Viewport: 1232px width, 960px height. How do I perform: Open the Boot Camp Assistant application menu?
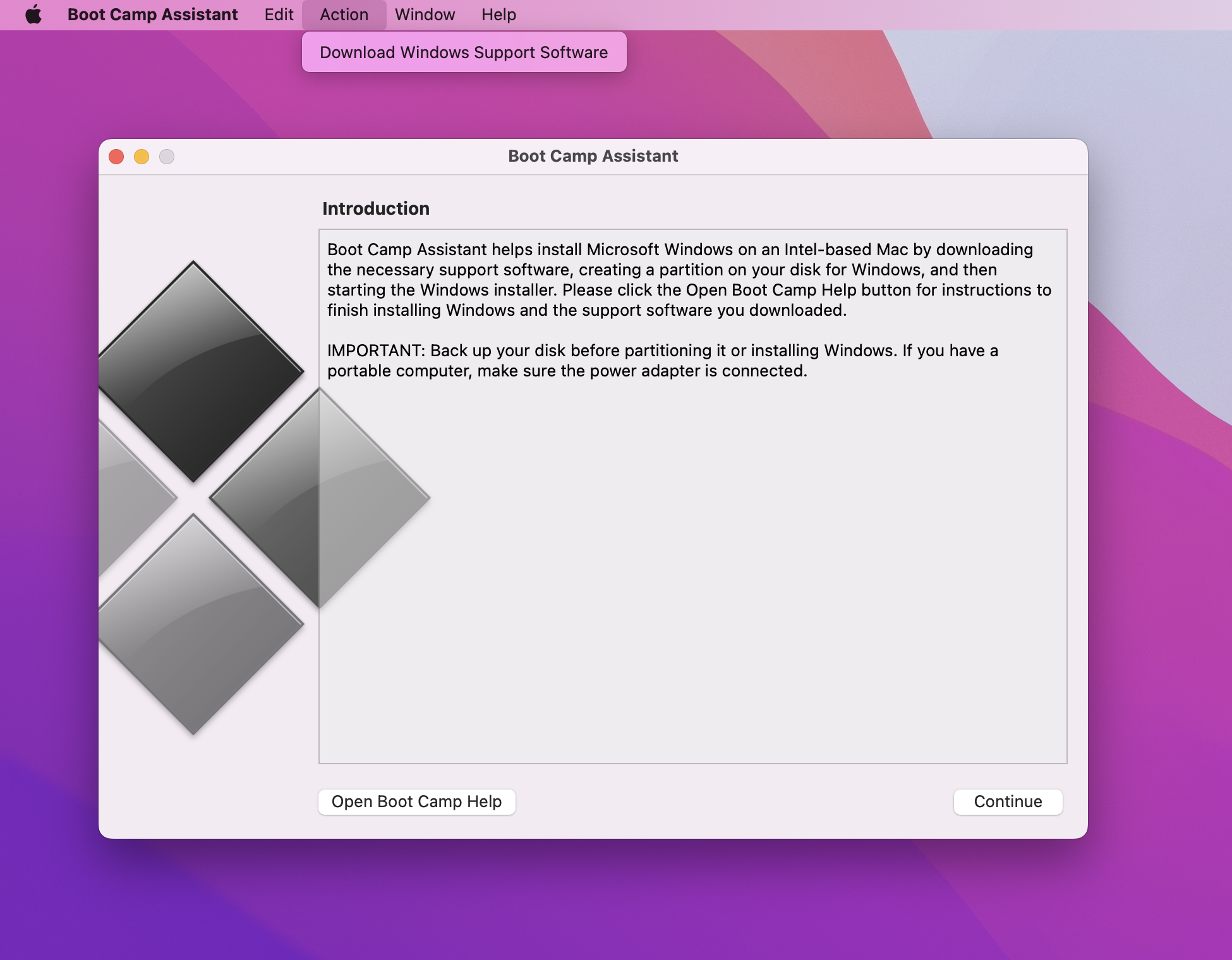tap(153, 14)
